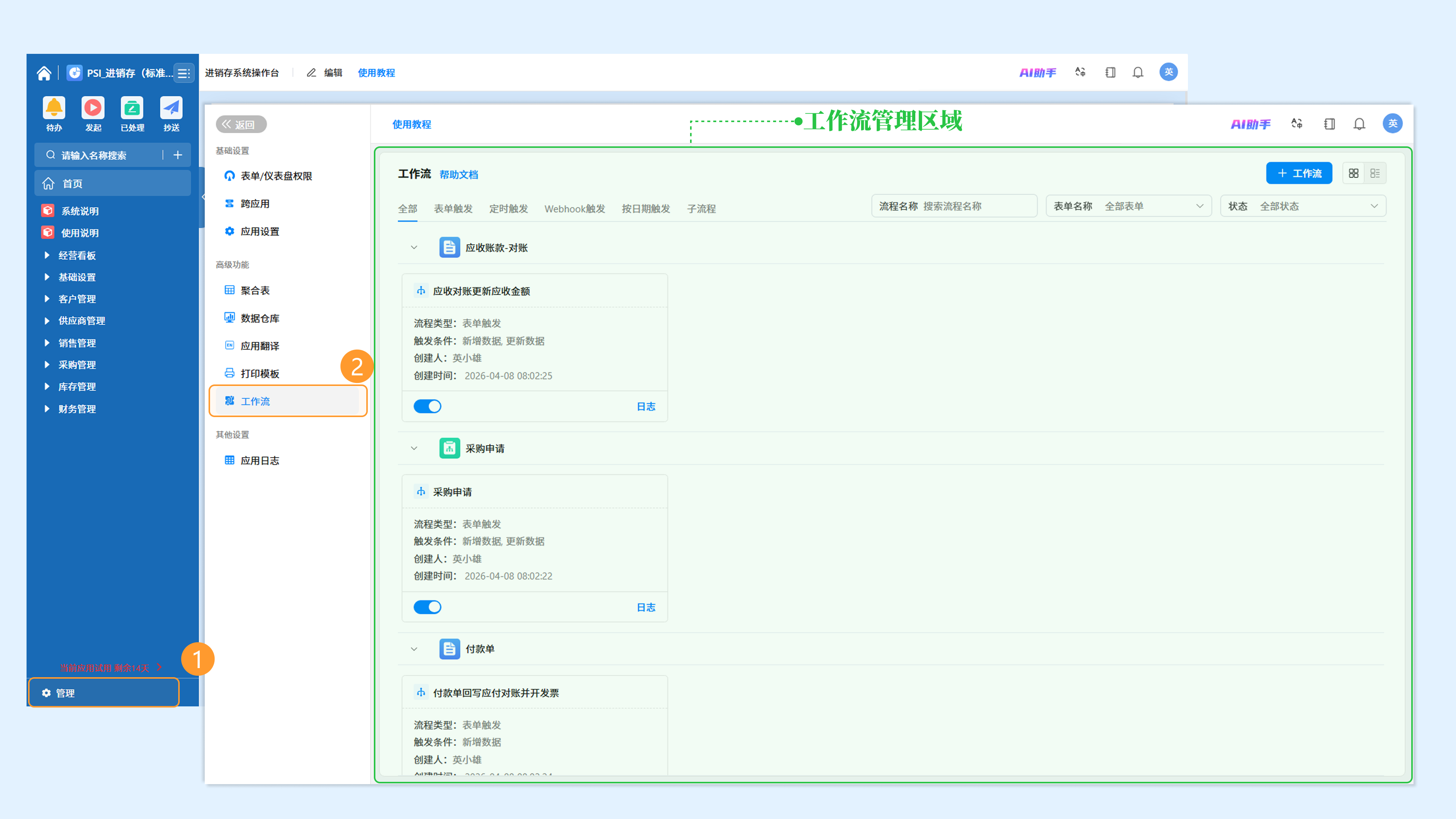Click the 返回 back button
Screen dimensions: 1456x819
click(241, 124)
